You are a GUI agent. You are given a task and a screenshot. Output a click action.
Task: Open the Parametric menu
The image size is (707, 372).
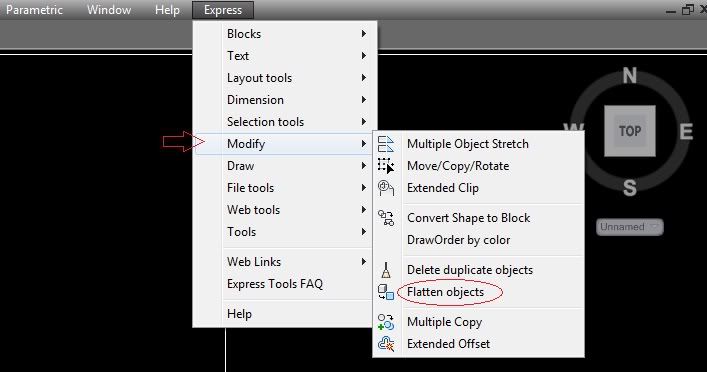click(x=34, y=10)
